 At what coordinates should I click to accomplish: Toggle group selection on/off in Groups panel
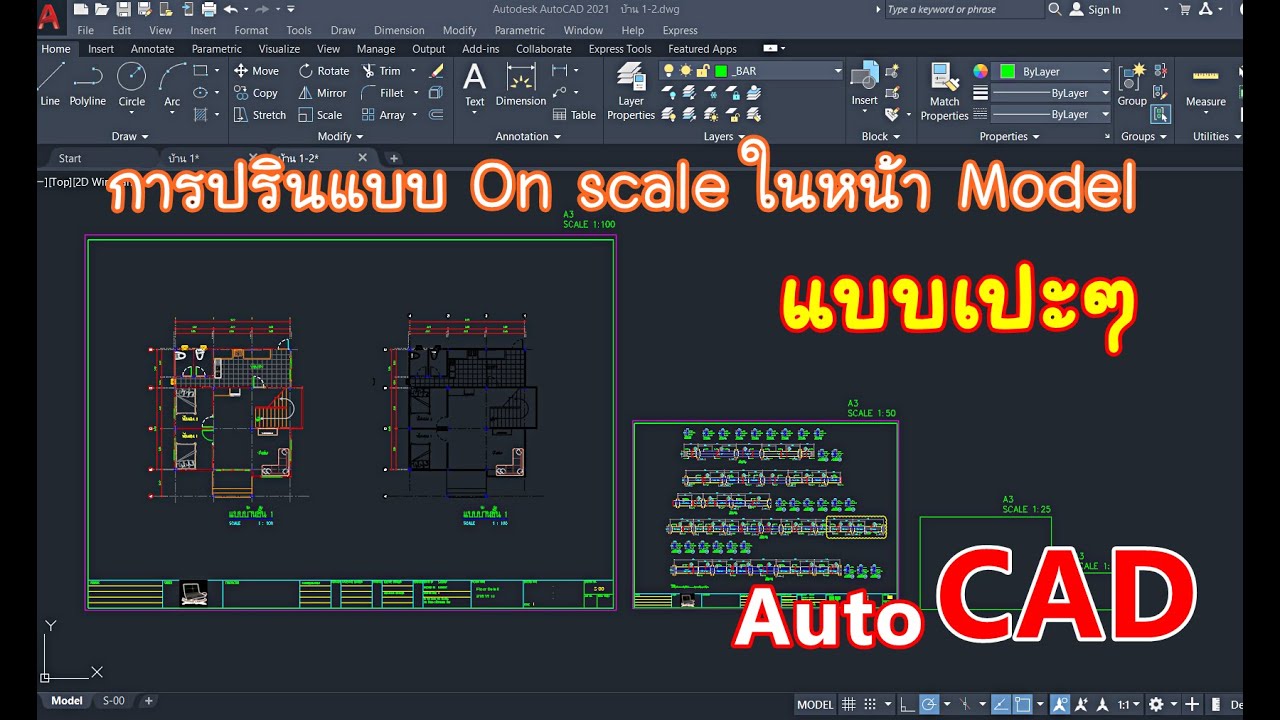tap(1160, 114)
